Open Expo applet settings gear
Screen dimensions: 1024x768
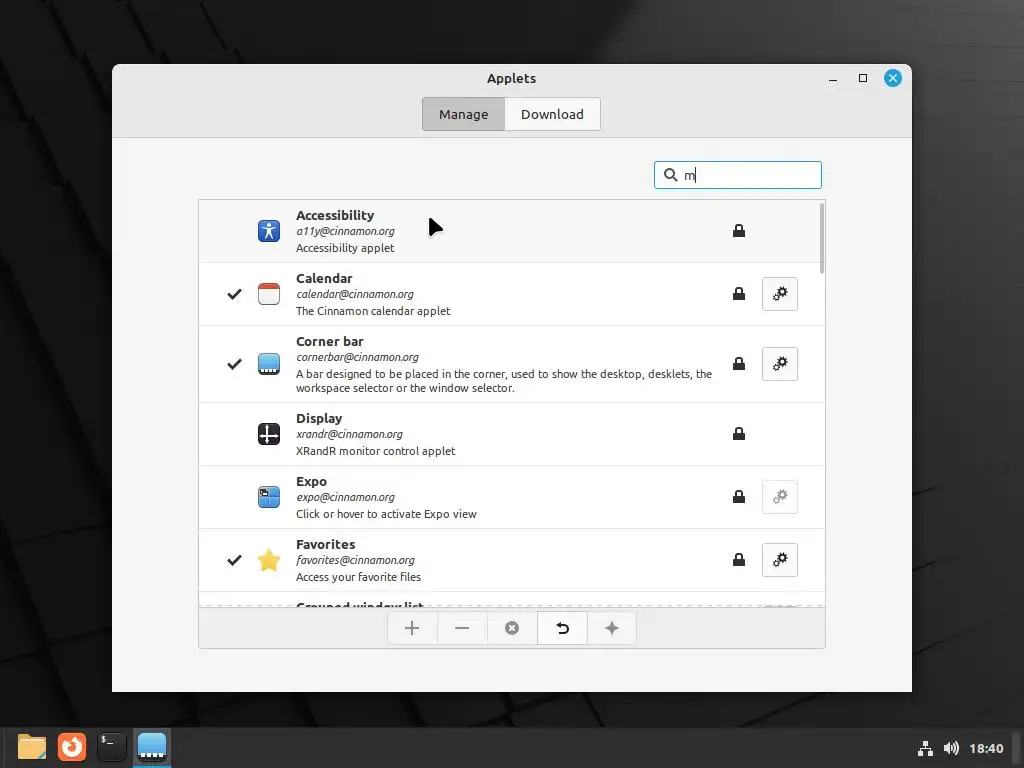(x=780, y=497)
